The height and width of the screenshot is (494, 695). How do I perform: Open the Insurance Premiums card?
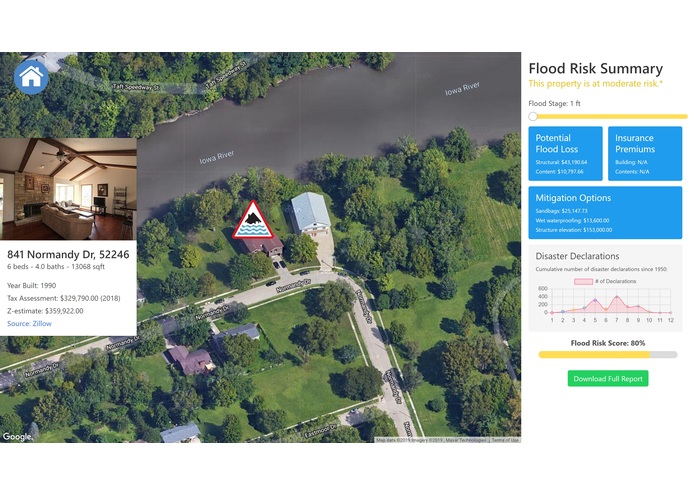pos(644,153)
